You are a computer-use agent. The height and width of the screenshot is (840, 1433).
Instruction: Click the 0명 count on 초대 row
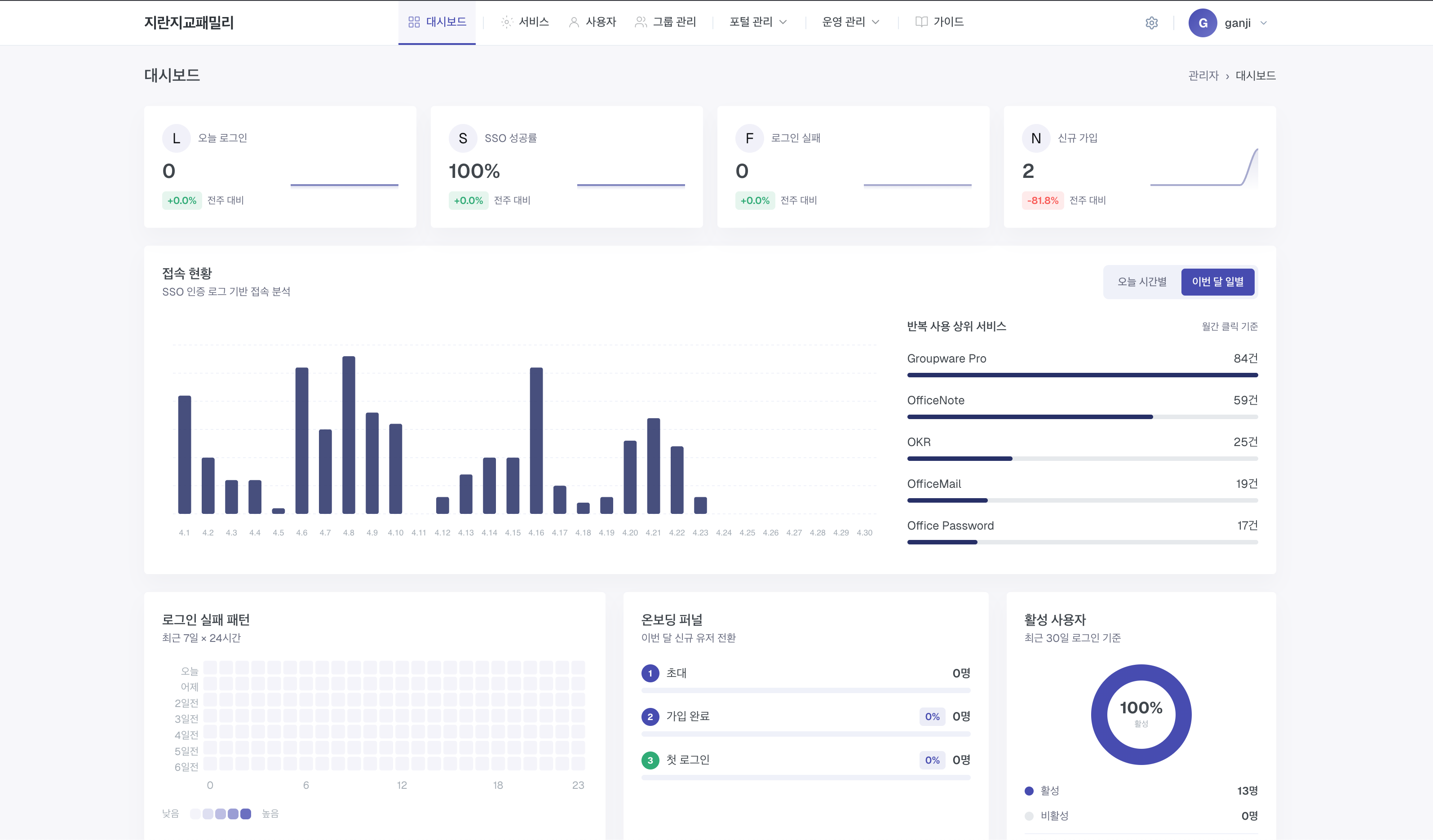tap(961, 673)
